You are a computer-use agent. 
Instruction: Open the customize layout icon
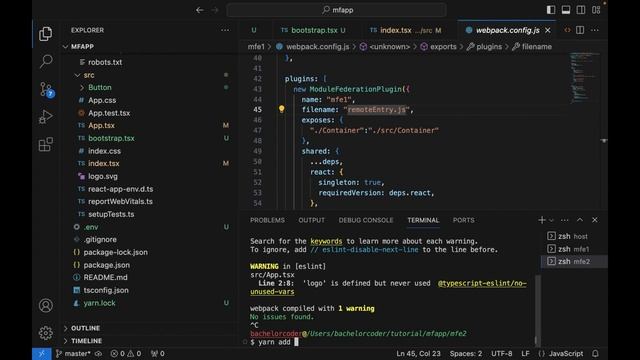click(x=596, y=10)
